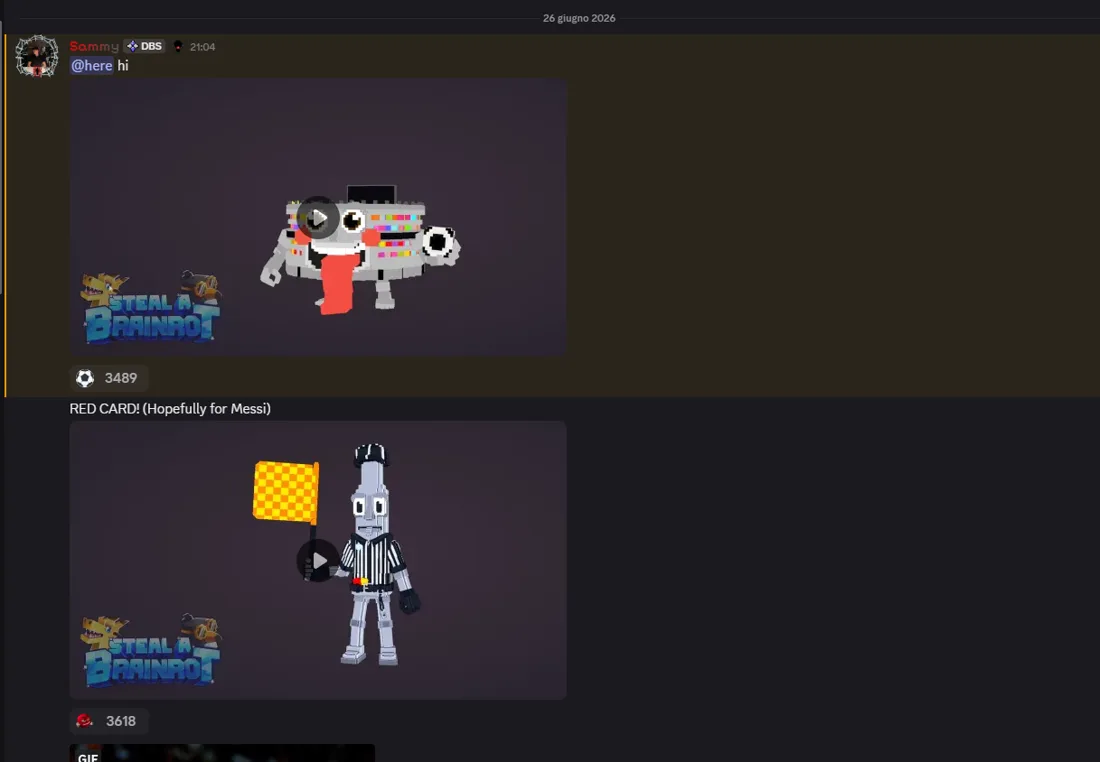This screenshot has width=1100, height=762.
Task: Open the referee with flag video thumbnail
Action: (318, 560)
